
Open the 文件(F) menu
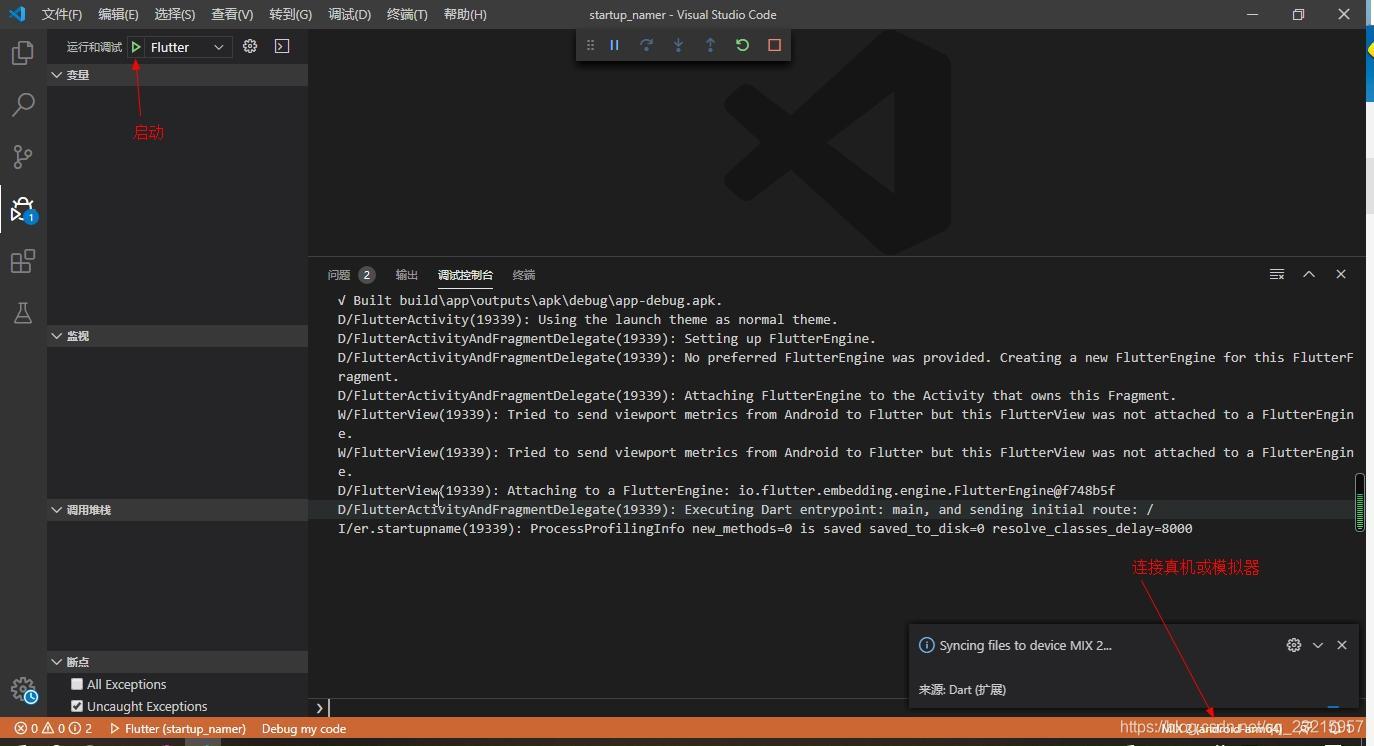click(62, 14)
